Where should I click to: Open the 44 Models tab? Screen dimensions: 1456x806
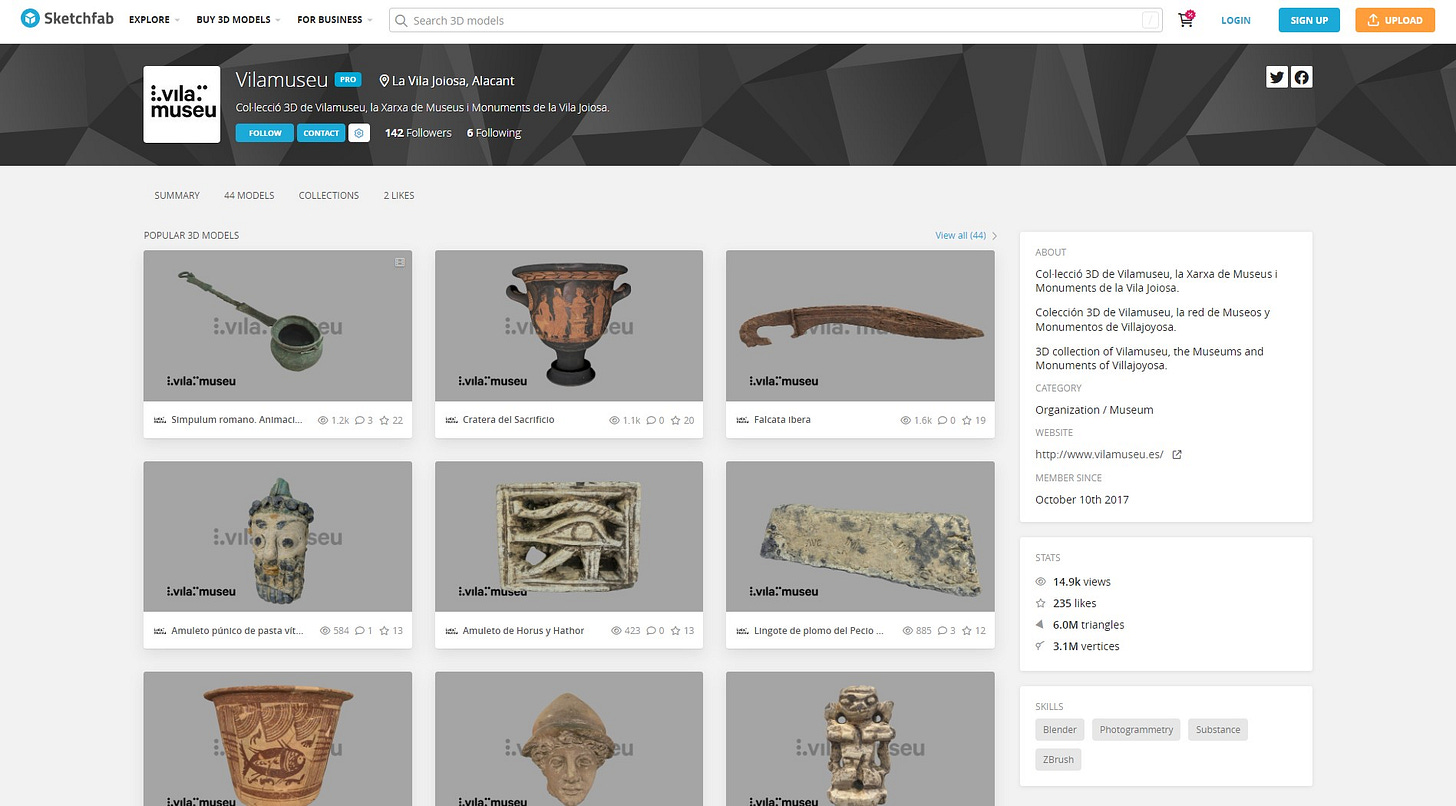pos(249,196)
